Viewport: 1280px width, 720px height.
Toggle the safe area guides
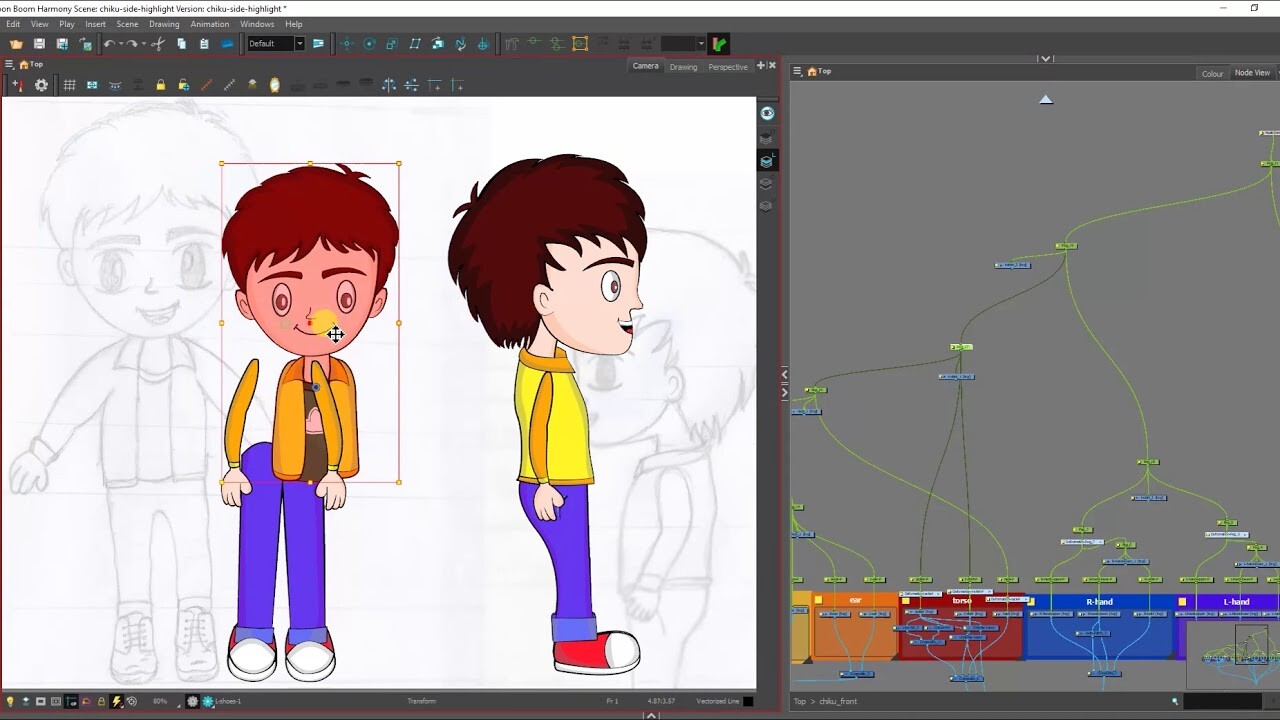pyautogui.click(x=54, y=701)
